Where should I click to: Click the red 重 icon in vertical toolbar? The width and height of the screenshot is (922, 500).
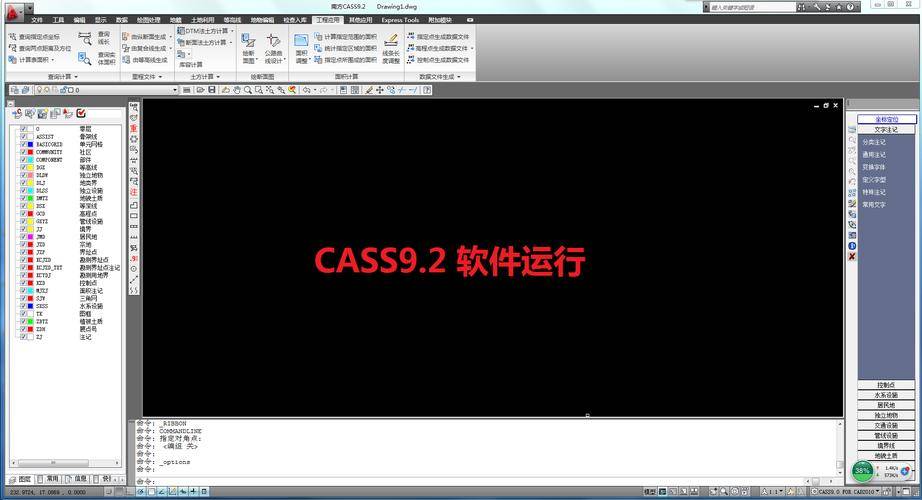(134, 128)
